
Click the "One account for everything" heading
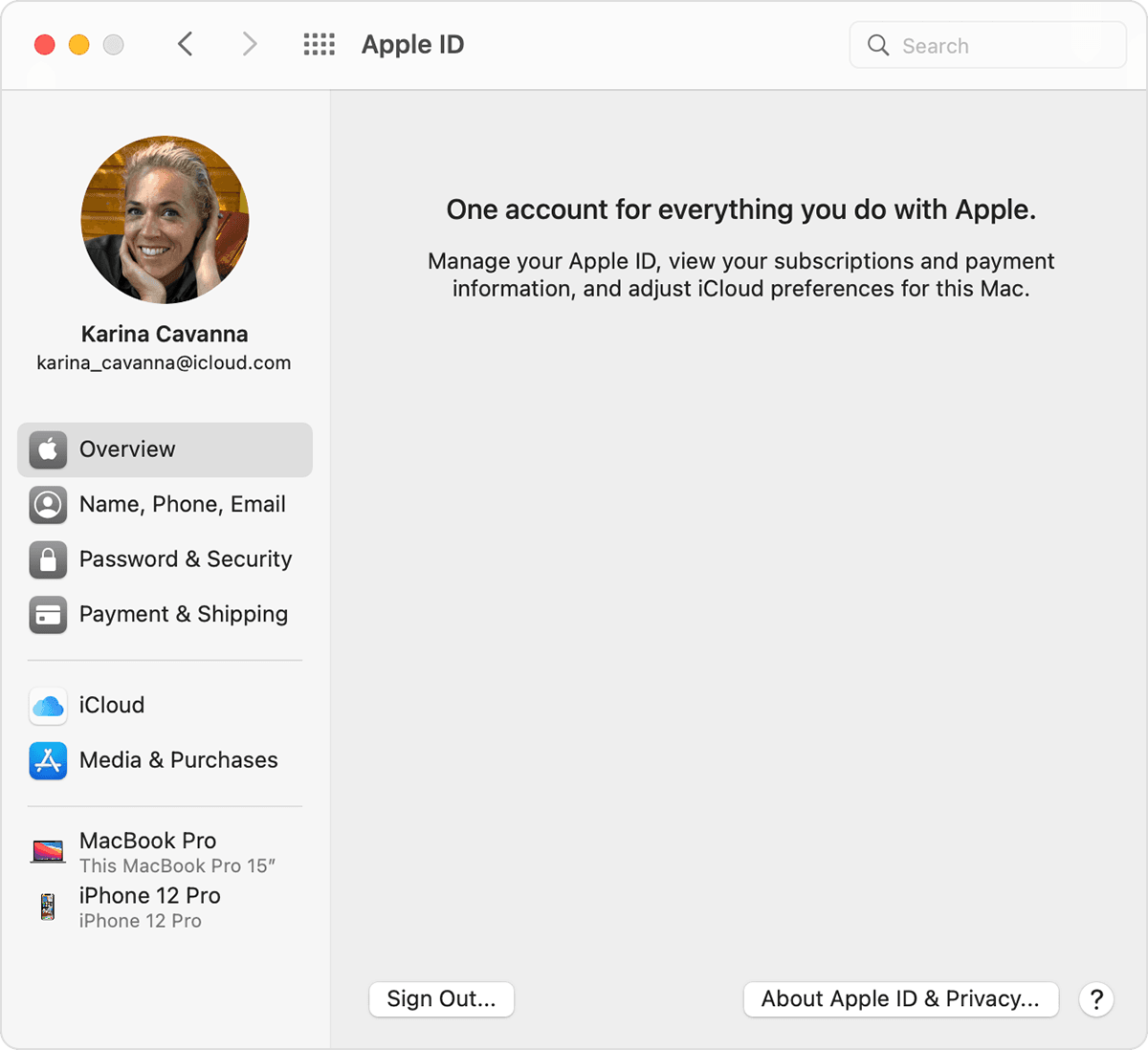[741, 210]
